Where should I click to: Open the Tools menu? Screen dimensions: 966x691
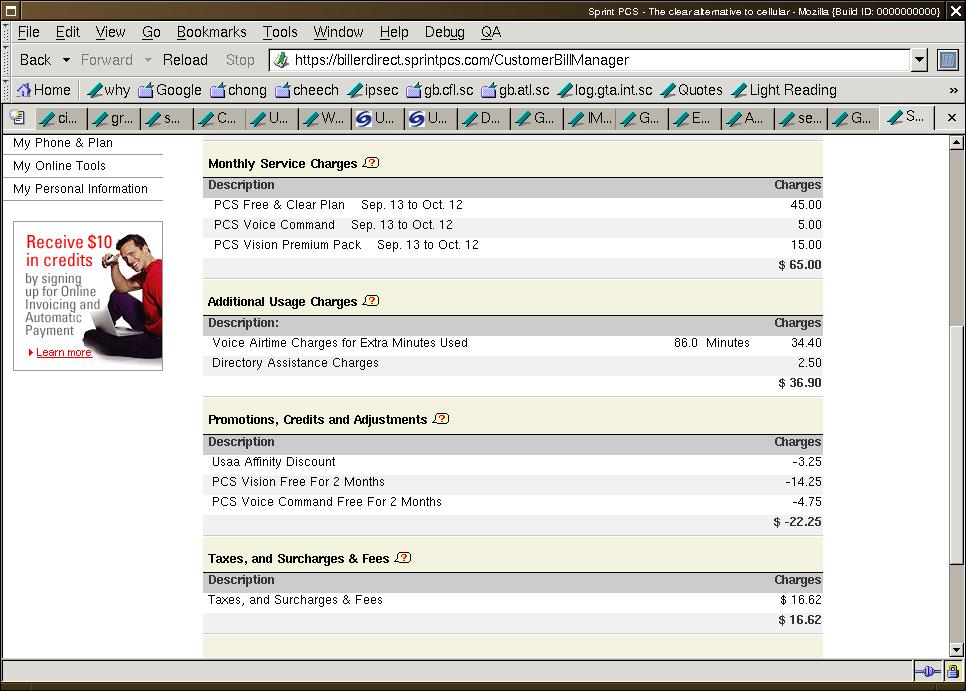point(280,32)
